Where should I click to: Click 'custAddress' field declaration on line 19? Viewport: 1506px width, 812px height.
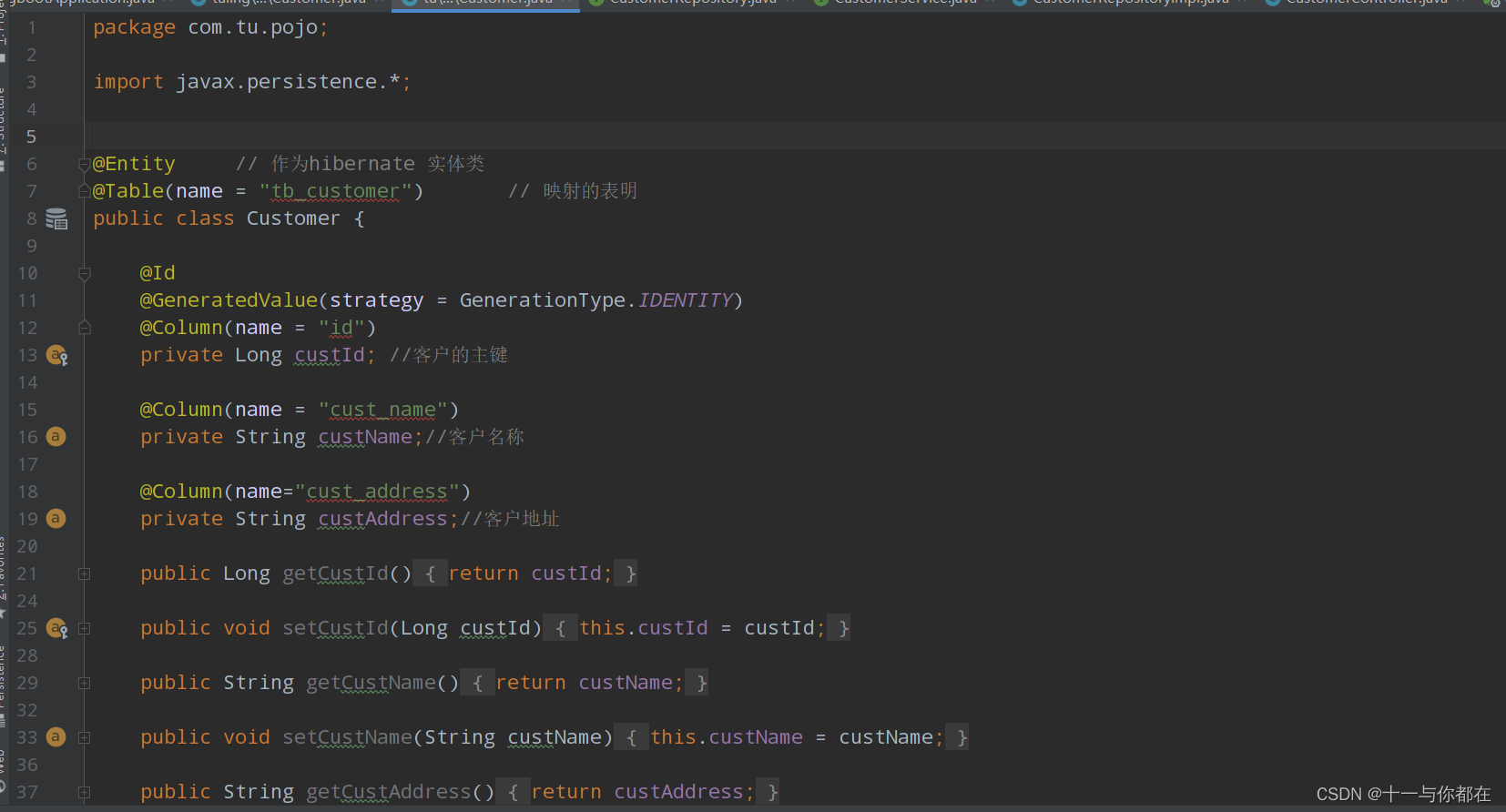coord(382,519)
